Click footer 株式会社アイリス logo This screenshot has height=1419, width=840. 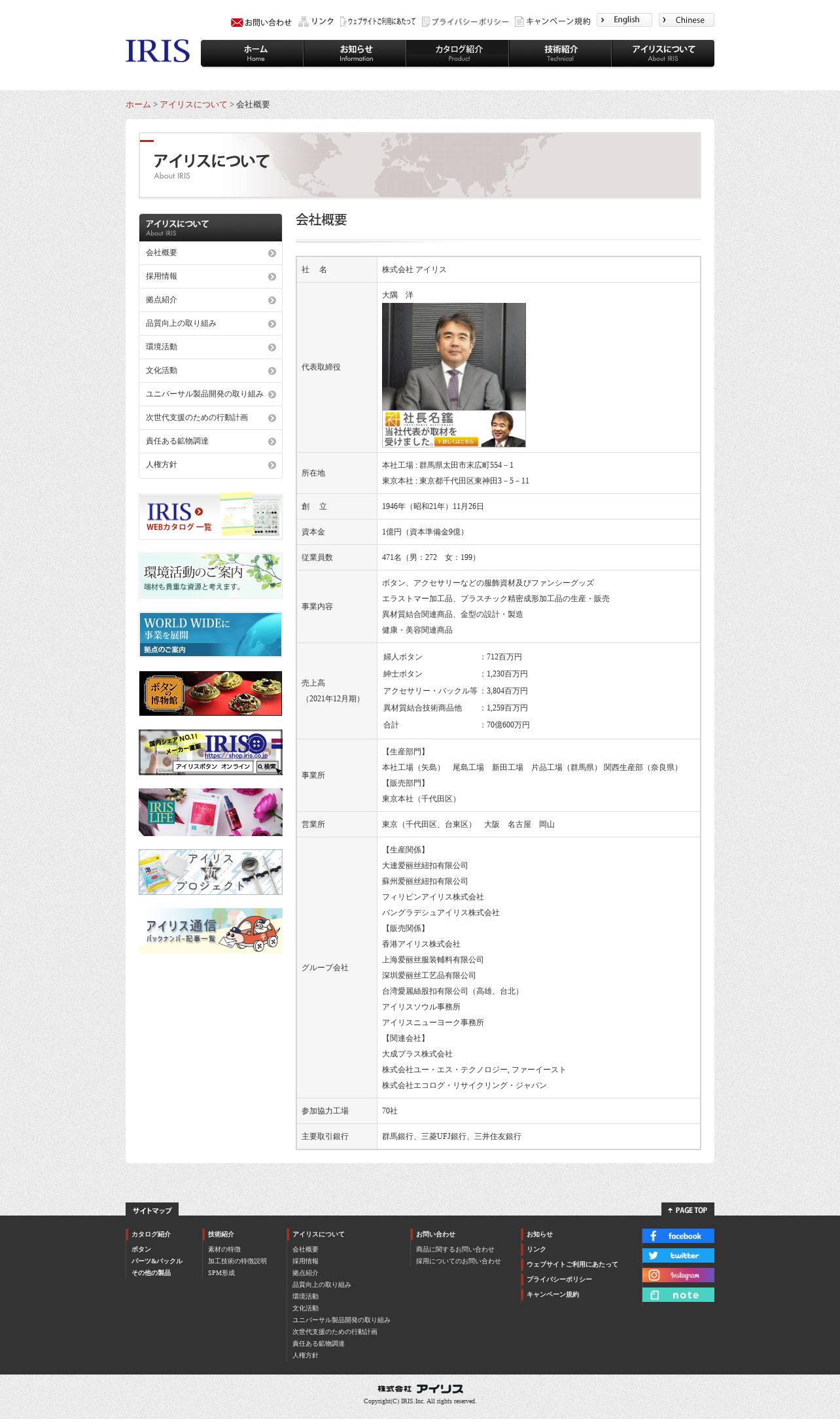(x=420, y=1388)
